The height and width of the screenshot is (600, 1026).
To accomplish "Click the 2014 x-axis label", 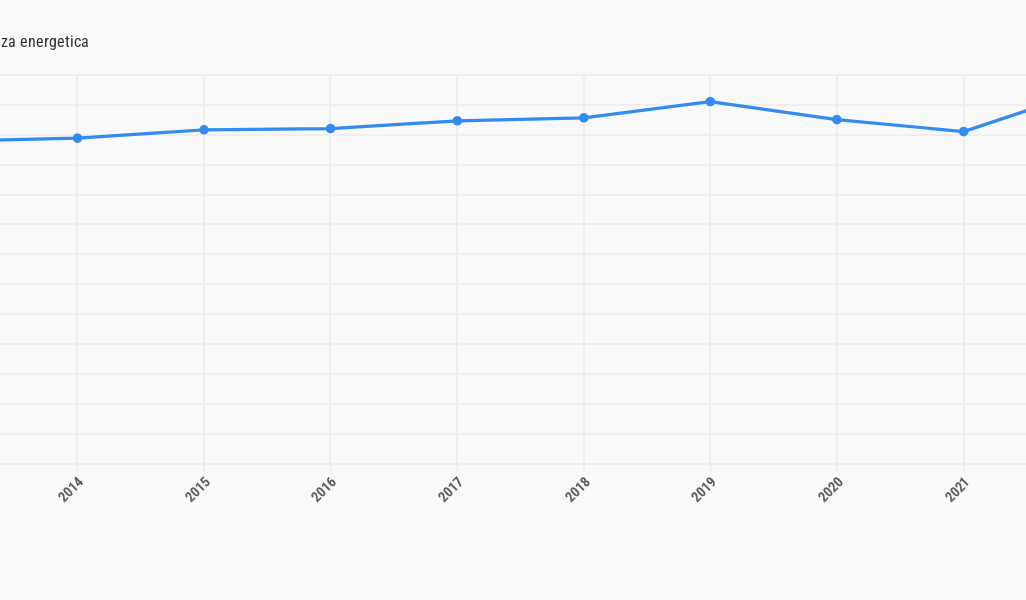I will click(71, 489).
